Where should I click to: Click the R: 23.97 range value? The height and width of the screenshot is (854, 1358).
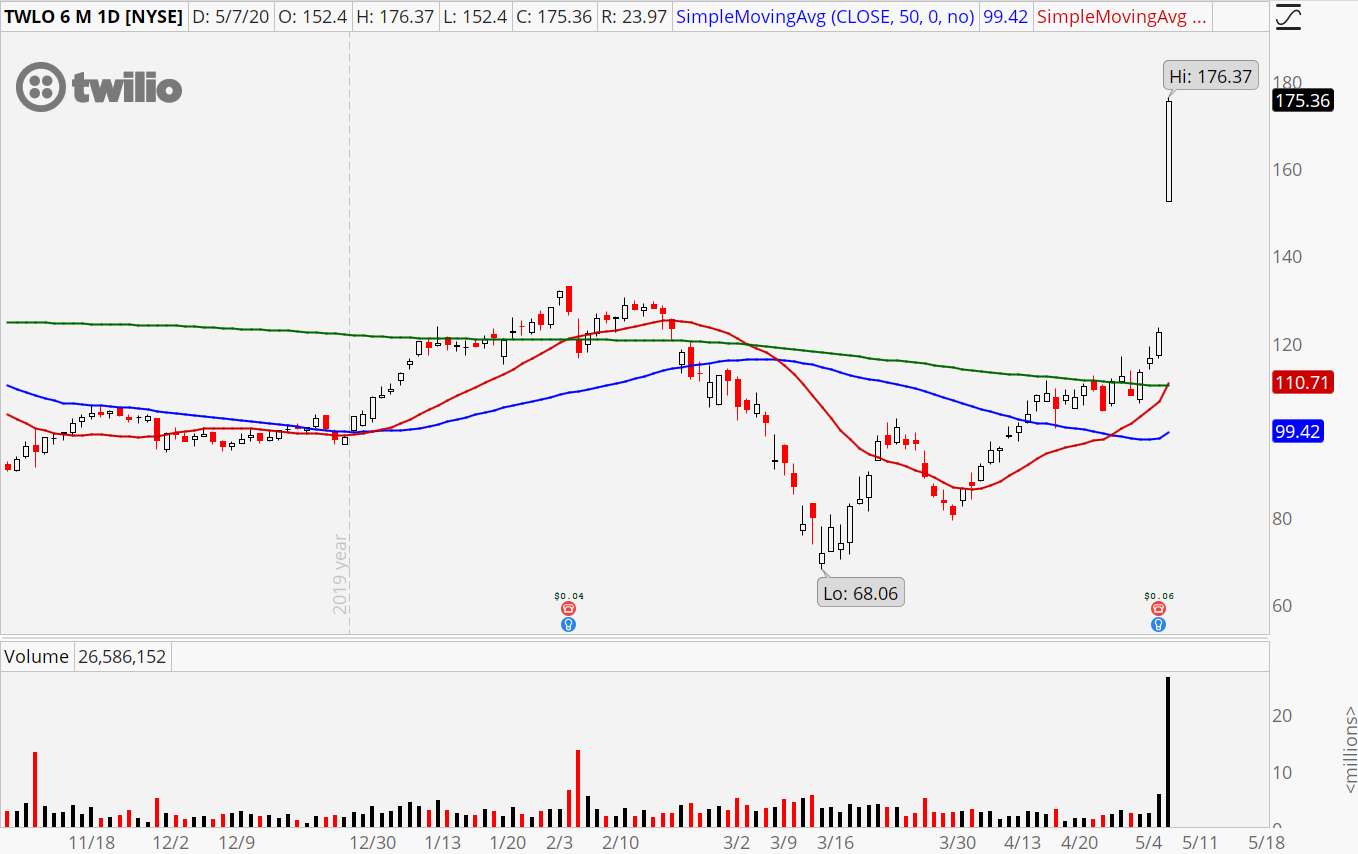coord(633,17)
